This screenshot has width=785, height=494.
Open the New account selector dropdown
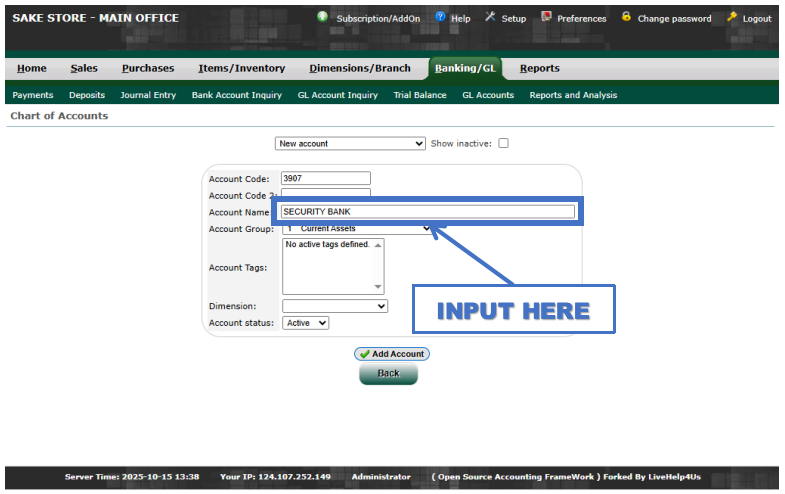[350, 143]
